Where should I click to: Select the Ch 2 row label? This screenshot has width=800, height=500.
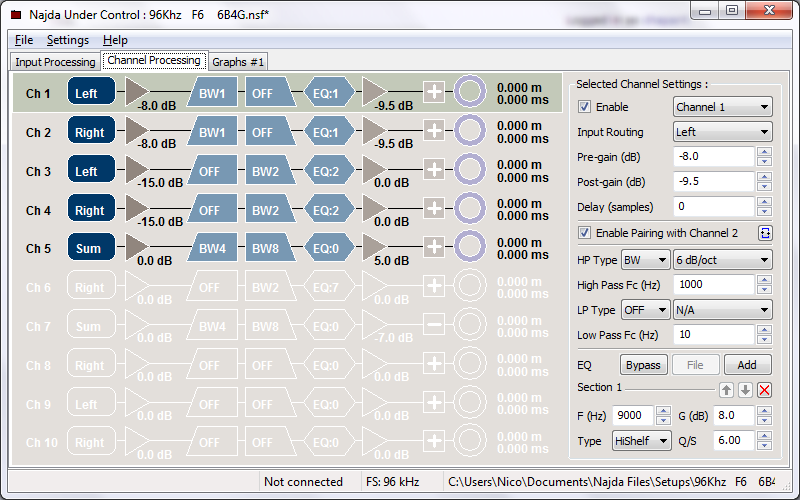[x=38, y=133]
